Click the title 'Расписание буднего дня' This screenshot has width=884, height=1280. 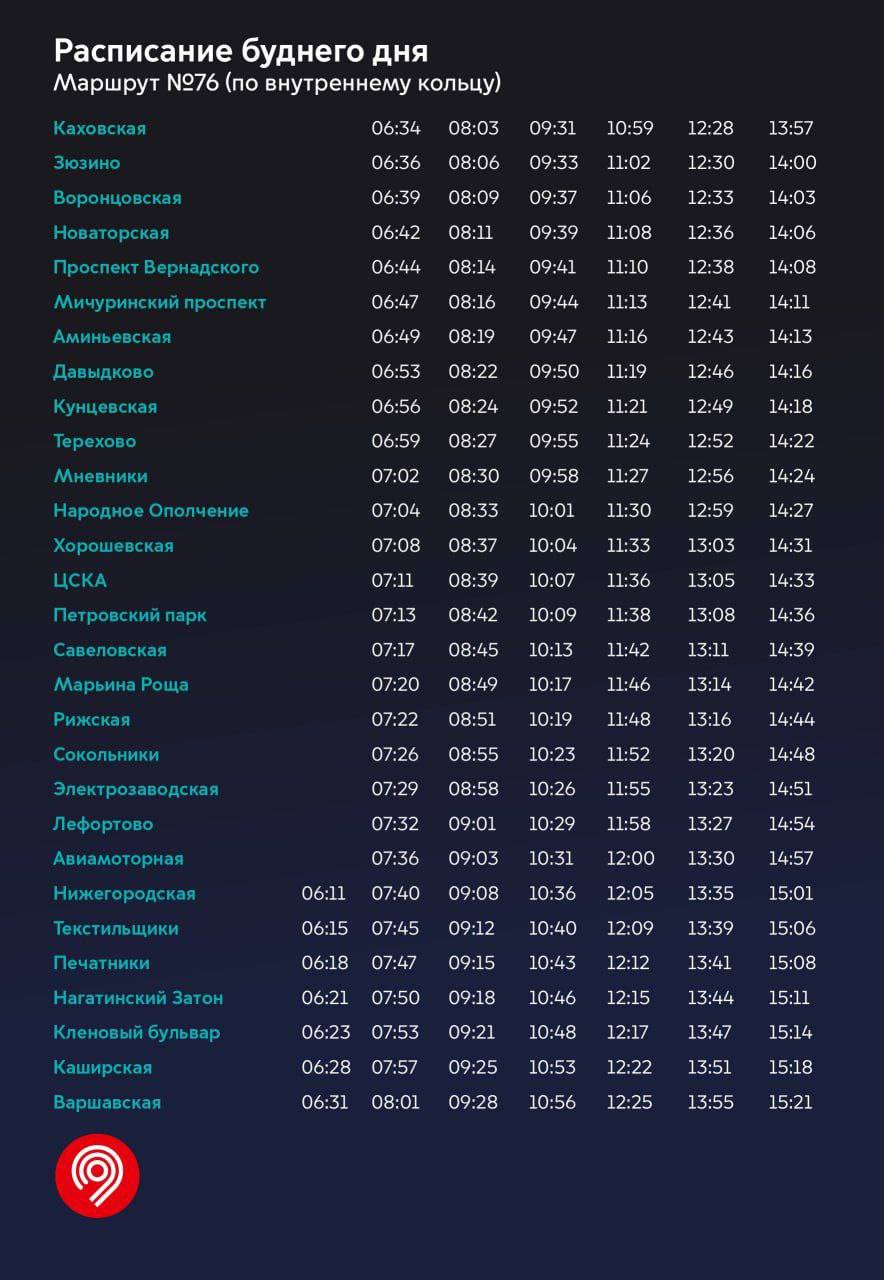coord(240,51)
